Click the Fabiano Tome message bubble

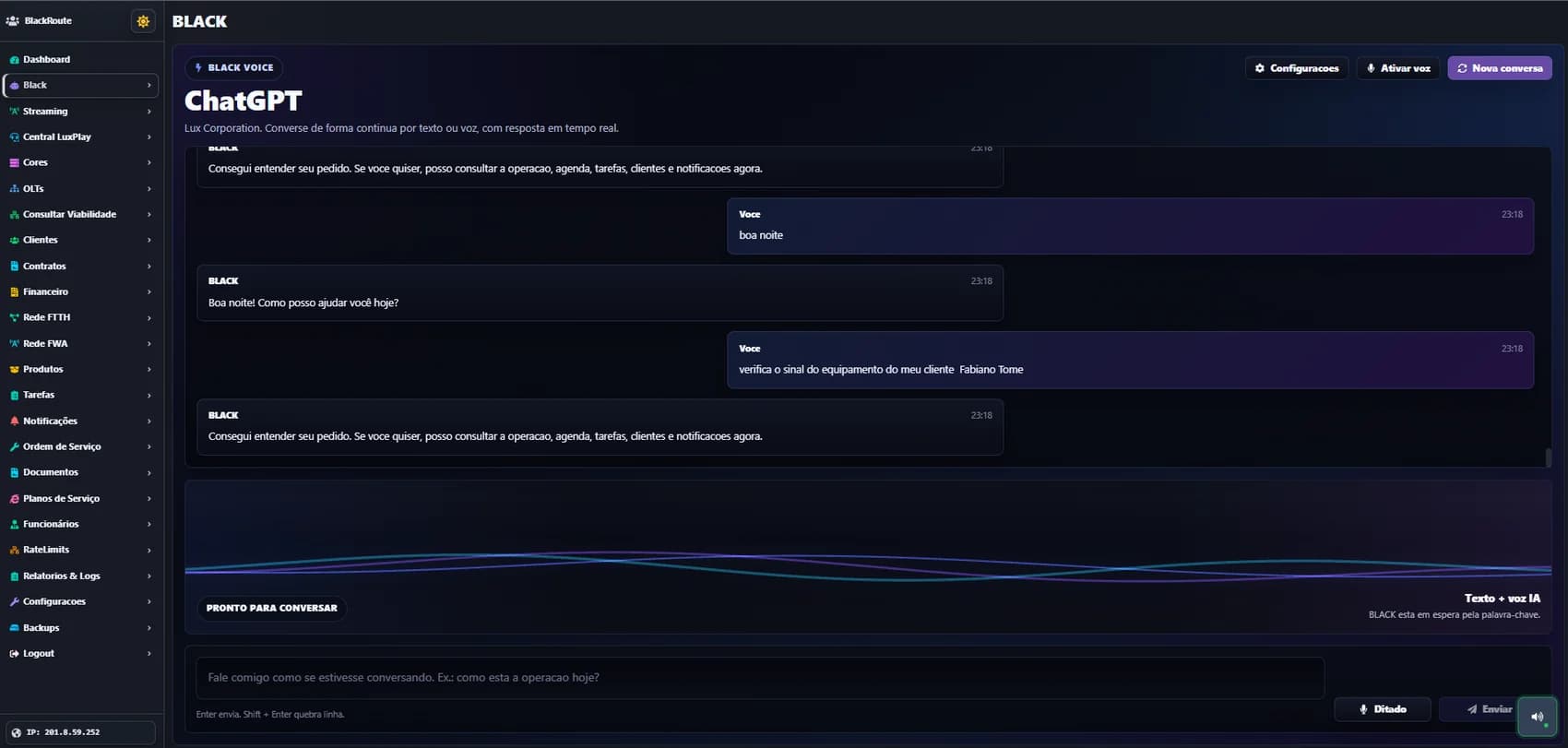point(1131,360)
